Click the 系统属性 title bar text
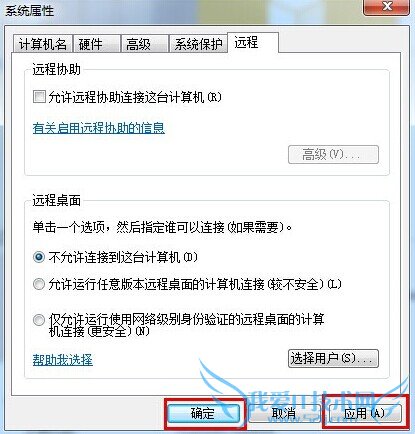415x434 pixels. tap(29, 11)
